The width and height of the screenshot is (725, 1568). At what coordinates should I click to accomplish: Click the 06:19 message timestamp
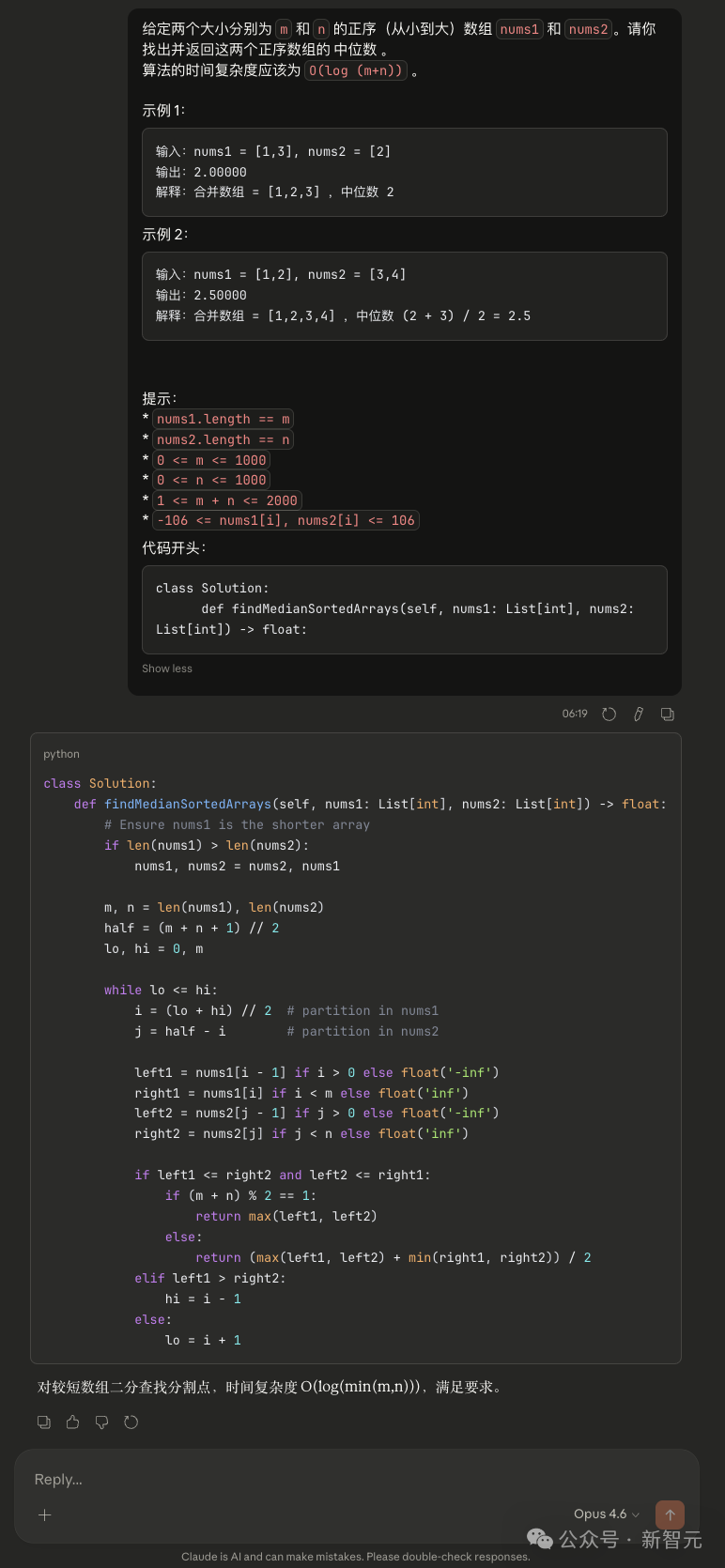(575, 715)
